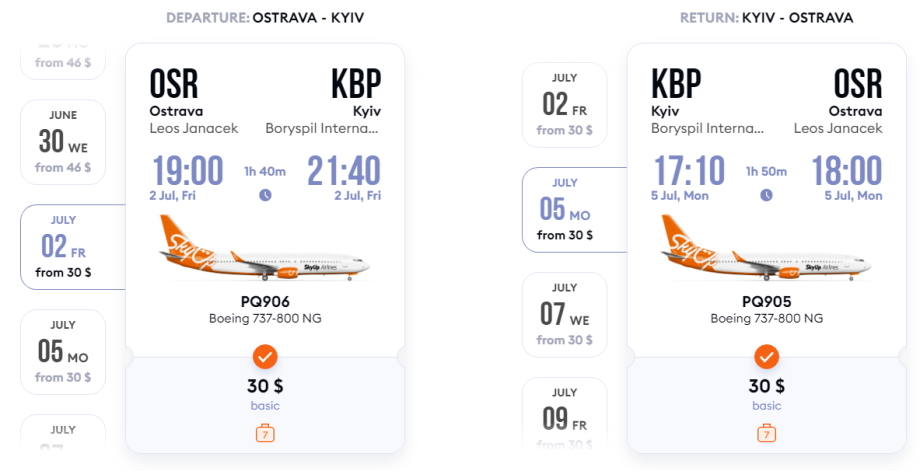This screenshot has width=920, height=471.
Task: Toggle the orange checkmark on departure flight
Action: pos(265,356)
